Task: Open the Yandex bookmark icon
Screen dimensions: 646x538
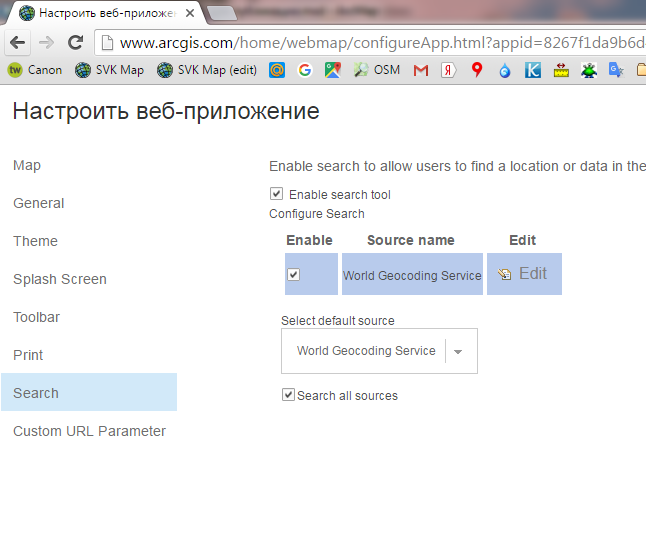Action: pyautogui.click(x=449, y=70)
